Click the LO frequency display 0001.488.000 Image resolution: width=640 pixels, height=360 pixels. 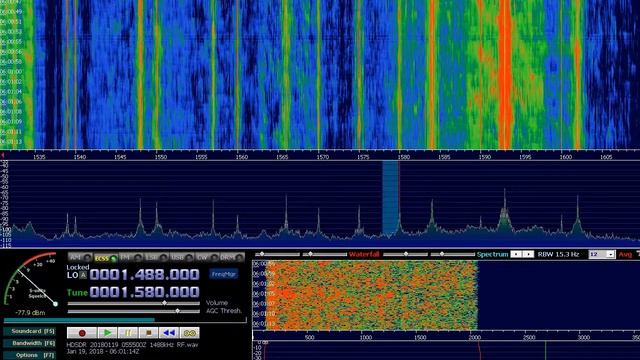(x=144, y=275)
